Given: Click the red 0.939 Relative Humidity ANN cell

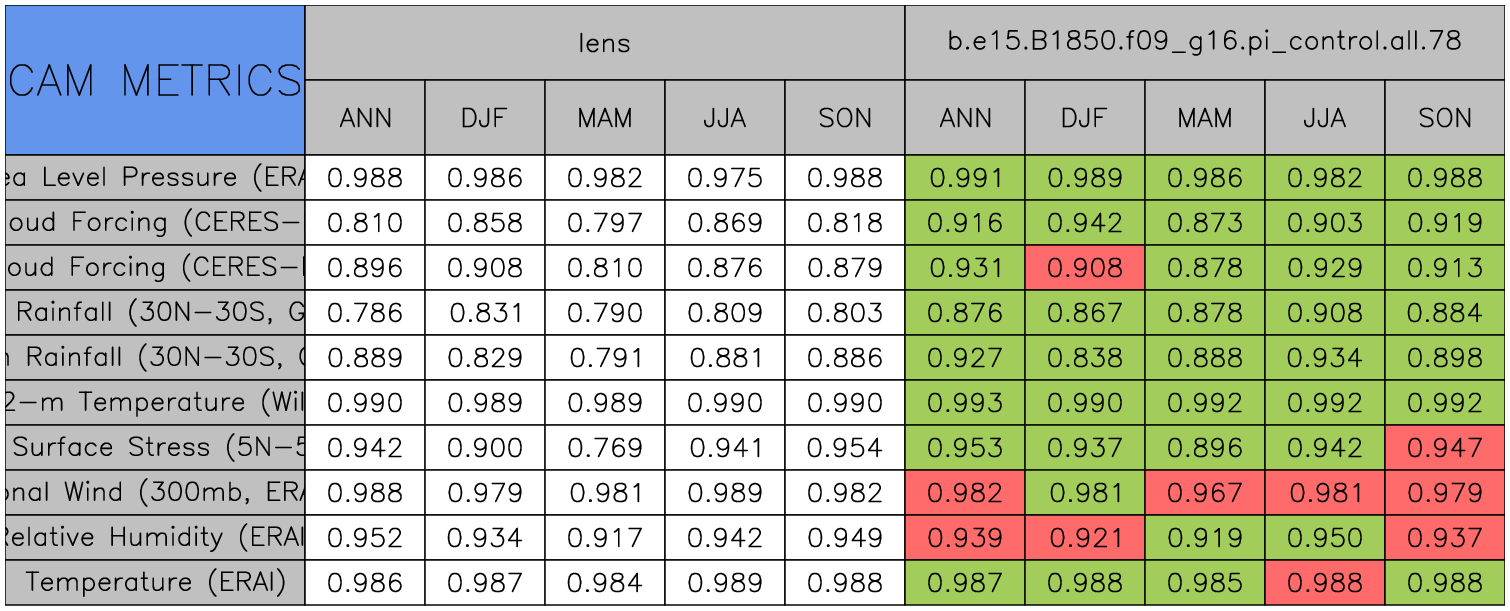Looking at the screenshot, I should pos(965,537).
